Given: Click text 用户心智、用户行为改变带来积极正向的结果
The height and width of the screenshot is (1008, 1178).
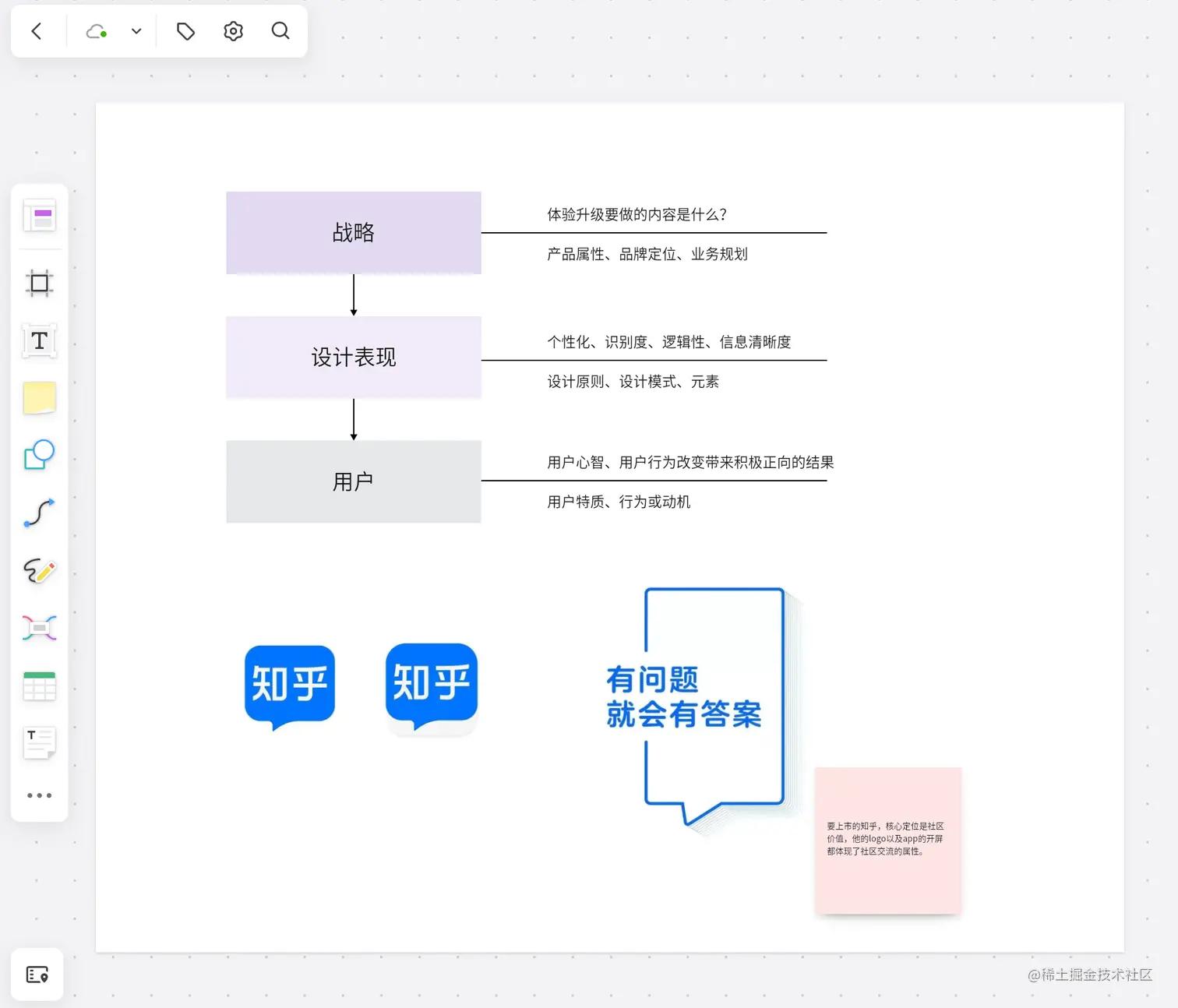Looking at the screenshot, I should click(690, 463).
